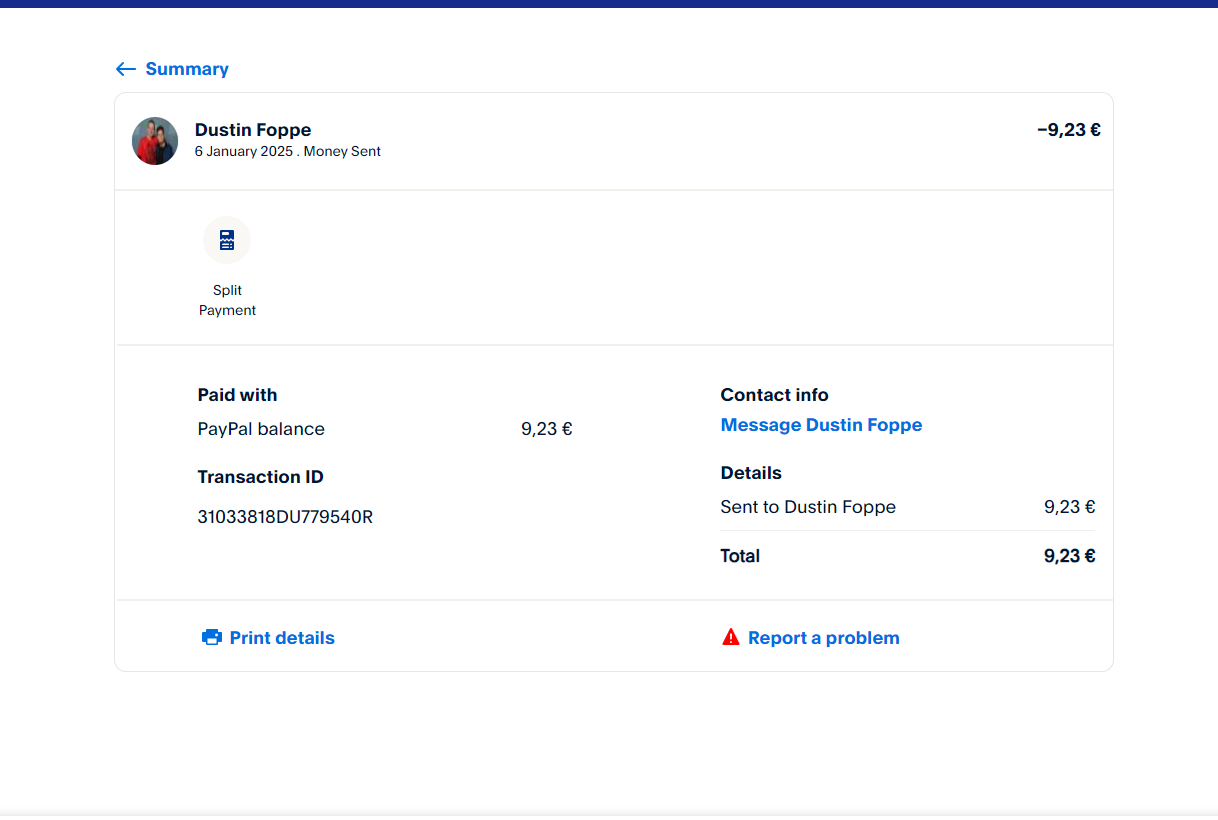Click Dustin Foppe's profile picture
Viewport: 1218px width, 820px height.
point(155,141)
